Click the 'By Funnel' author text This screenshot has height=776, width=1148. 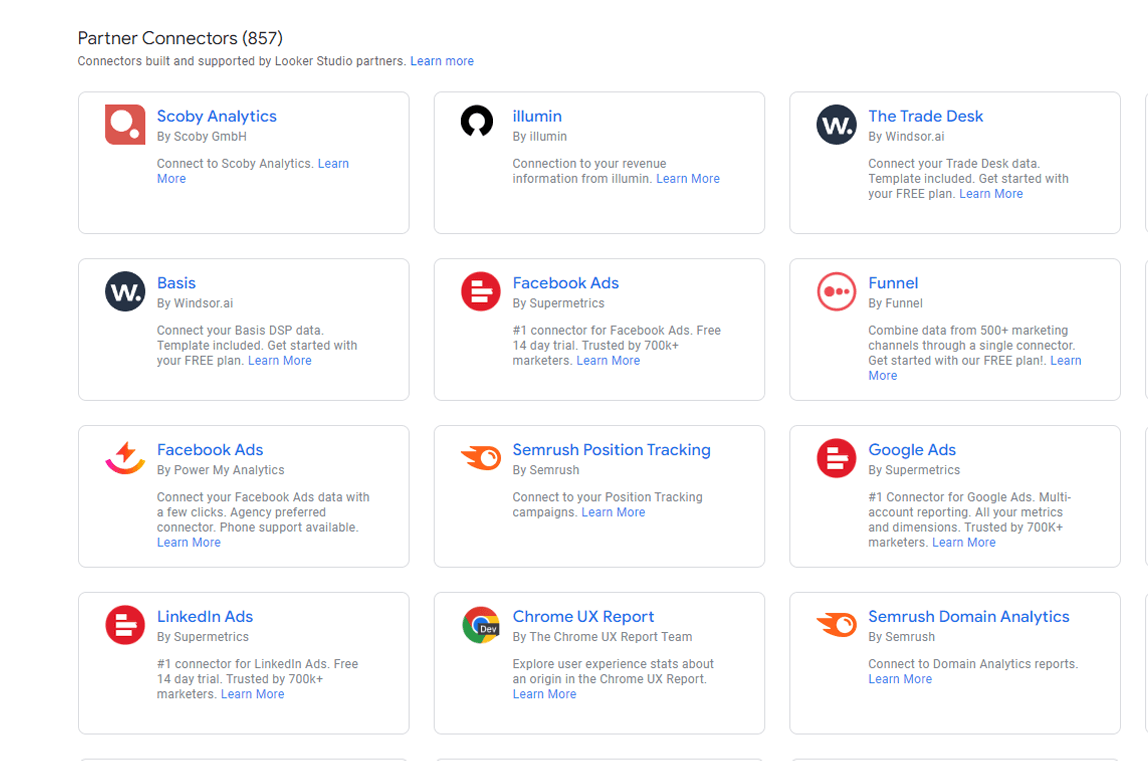pos(895,304)
